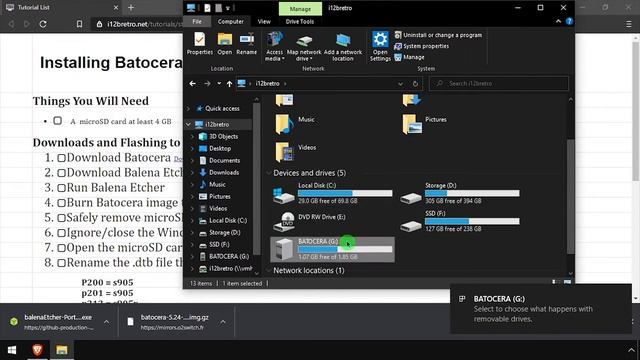This screenshot has height=360, width=640.
Task: Select the Rename ribbon icon
Action: (247, 44)
